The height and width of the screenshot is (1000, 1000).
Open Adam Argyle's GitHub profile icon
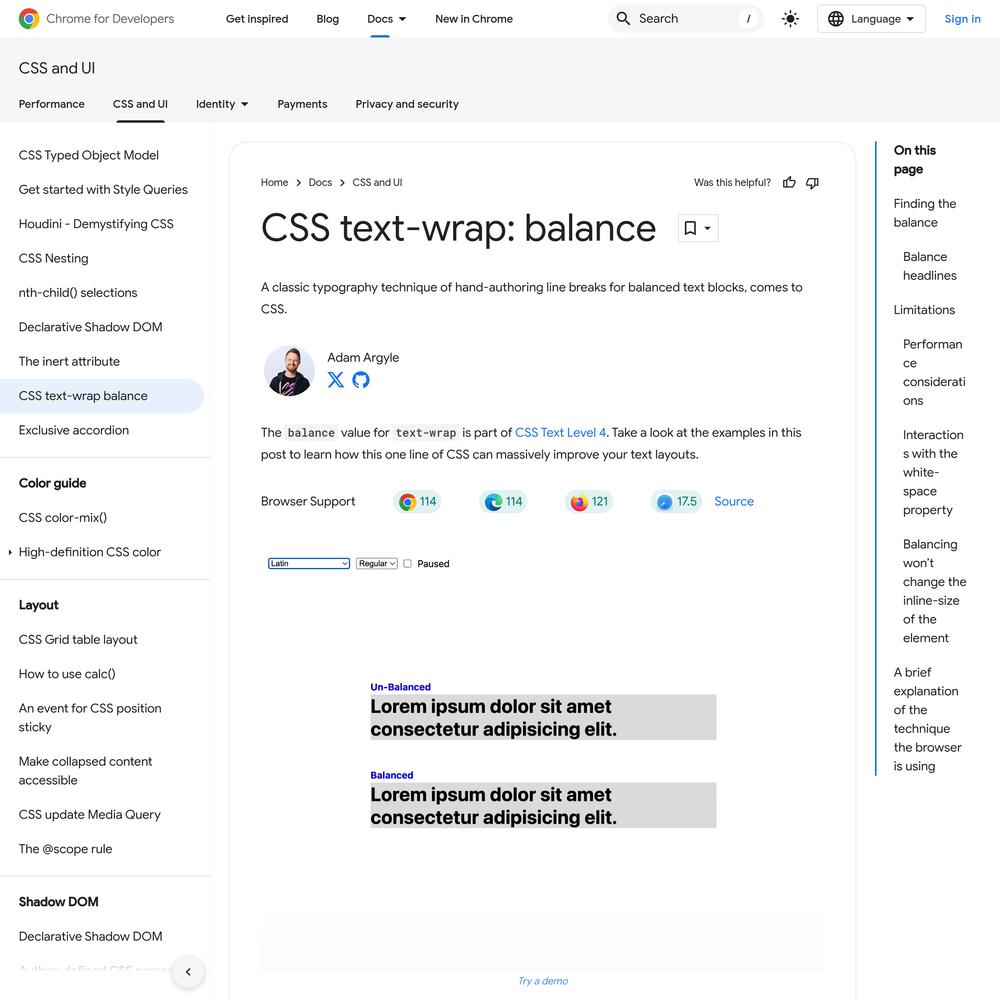click(x=361, y=379)
